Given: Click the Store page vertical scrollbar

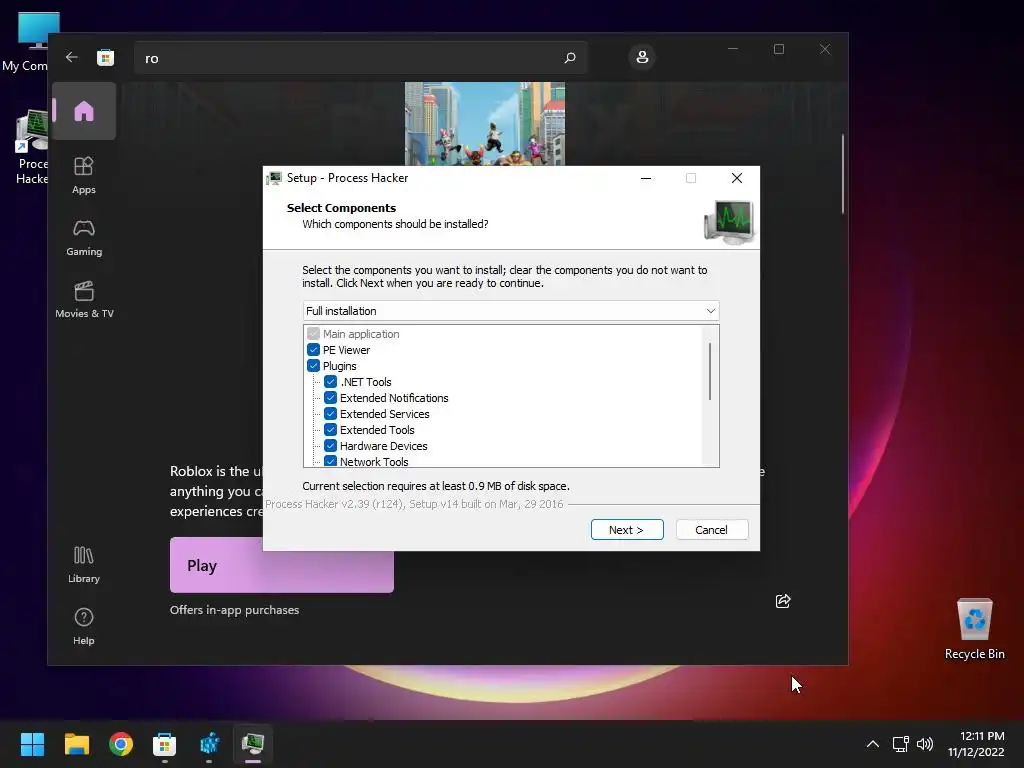Looking at the screenshot, I should coord(842,174).
